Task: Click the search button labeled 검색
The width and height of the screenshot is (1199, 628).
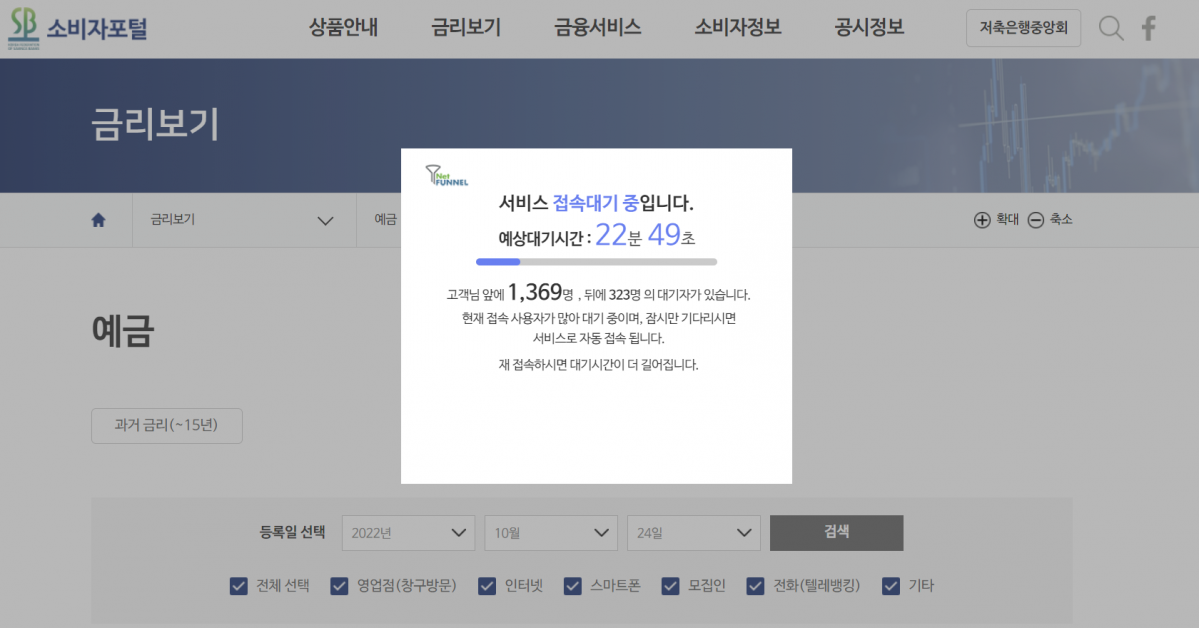Action: 835,533
